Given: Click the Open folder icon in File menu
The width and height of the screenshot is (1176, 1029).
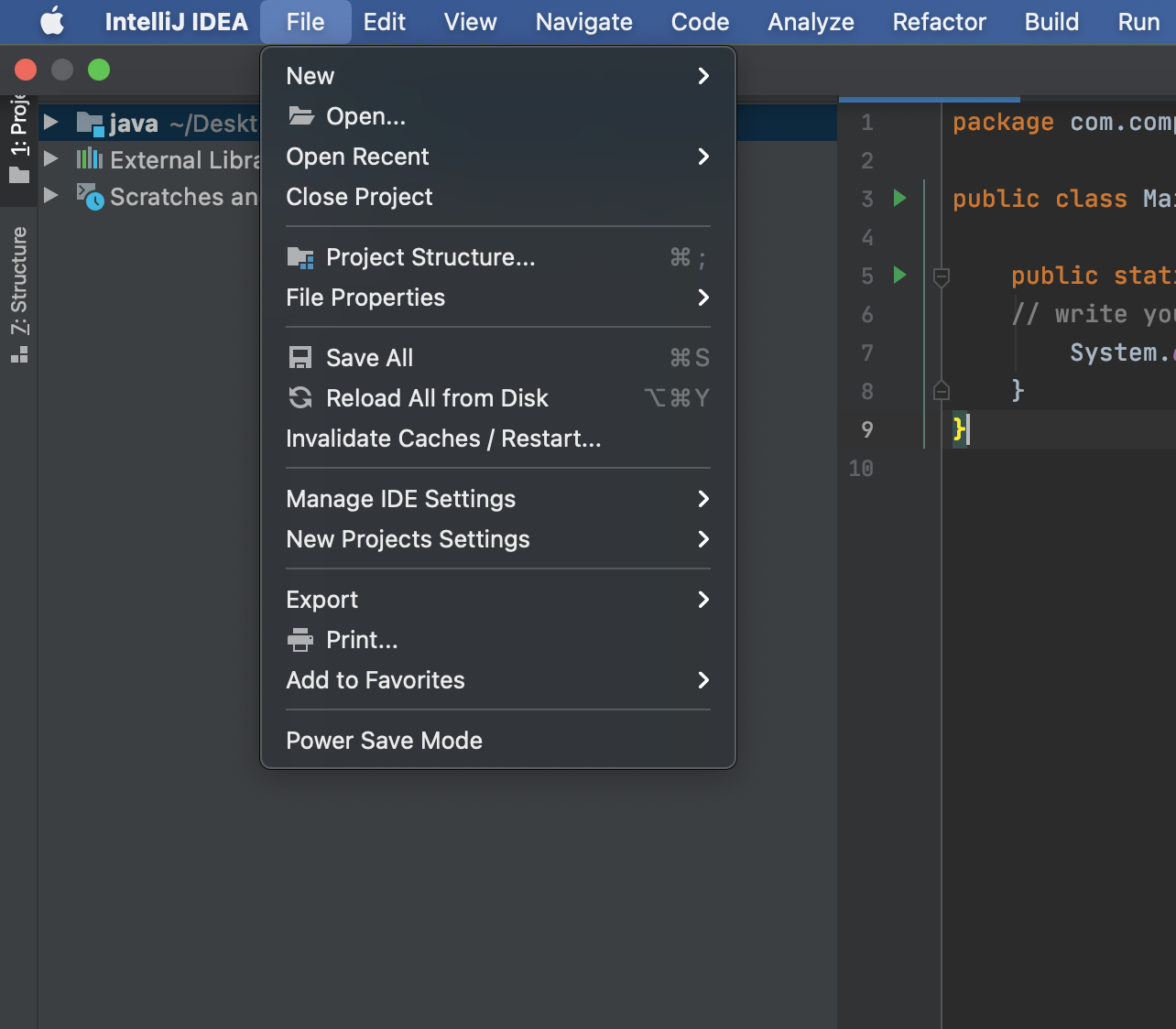Looking at the screenshot, I should click(301, 115).
